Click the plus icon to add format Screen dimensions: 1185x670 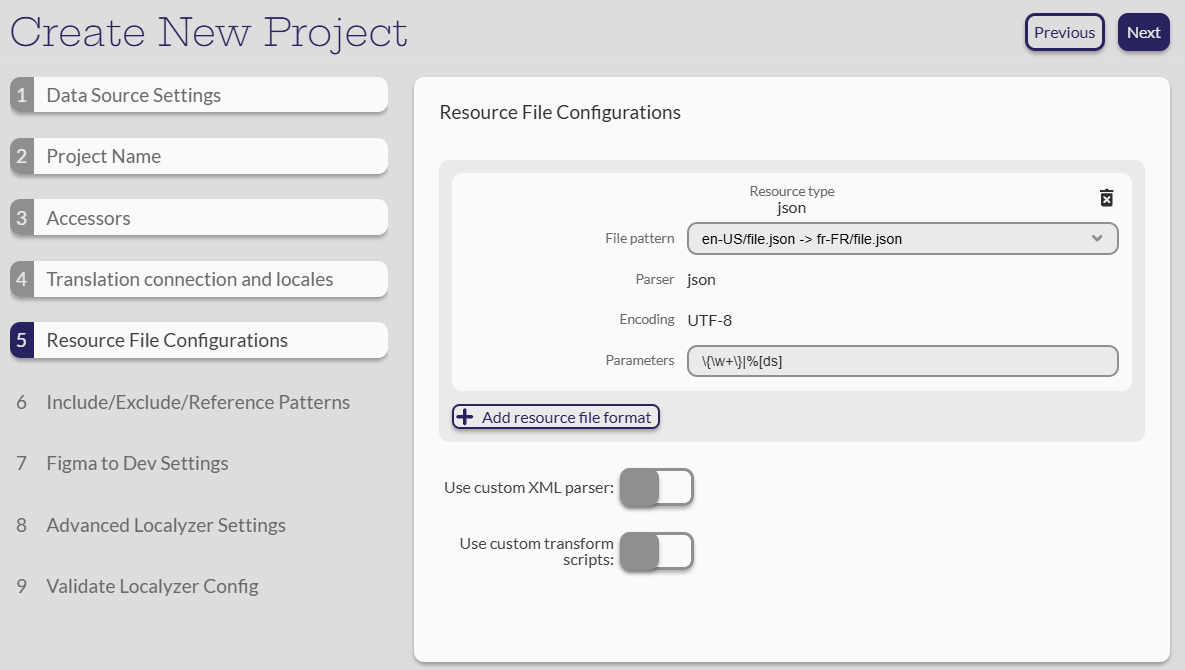pos(465,417)
